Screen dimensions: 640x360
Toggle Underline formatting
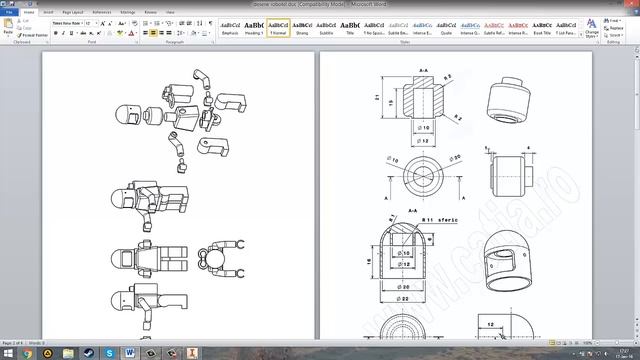click(71, 33)
